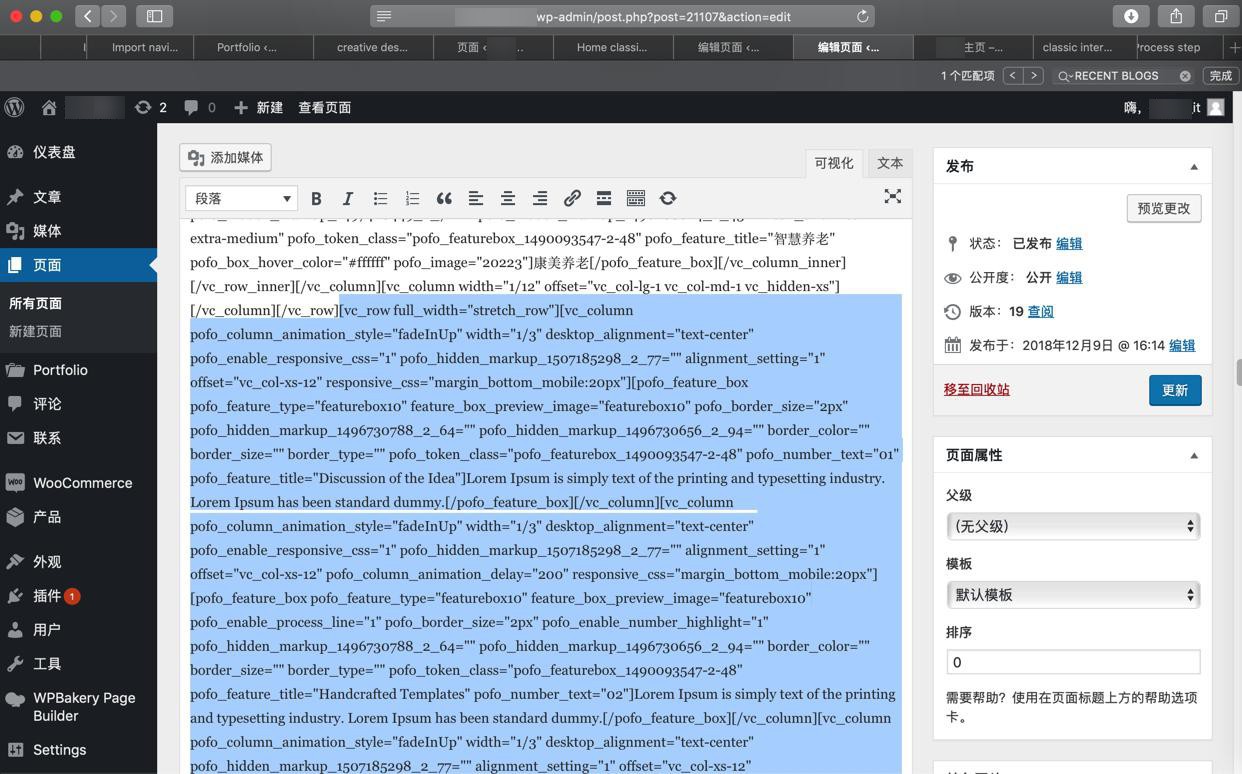Toggle Safari sidebar
The height and width of the screenshot is (774, 1242).
pos(154,16)
